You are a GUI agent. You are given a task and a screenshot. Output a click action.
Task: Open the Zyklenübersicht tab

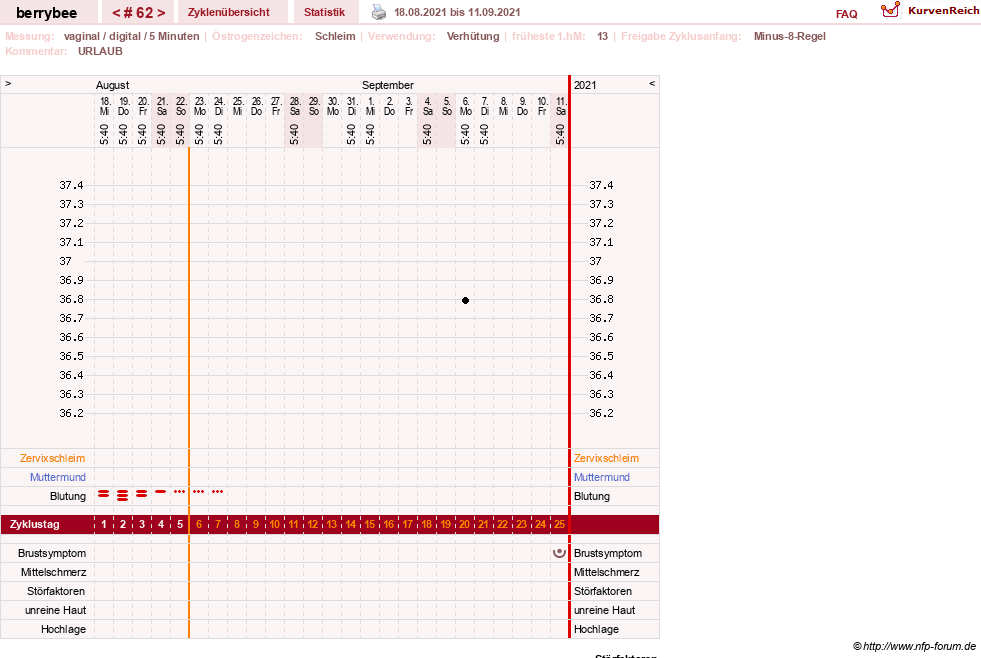coord(228,12)
